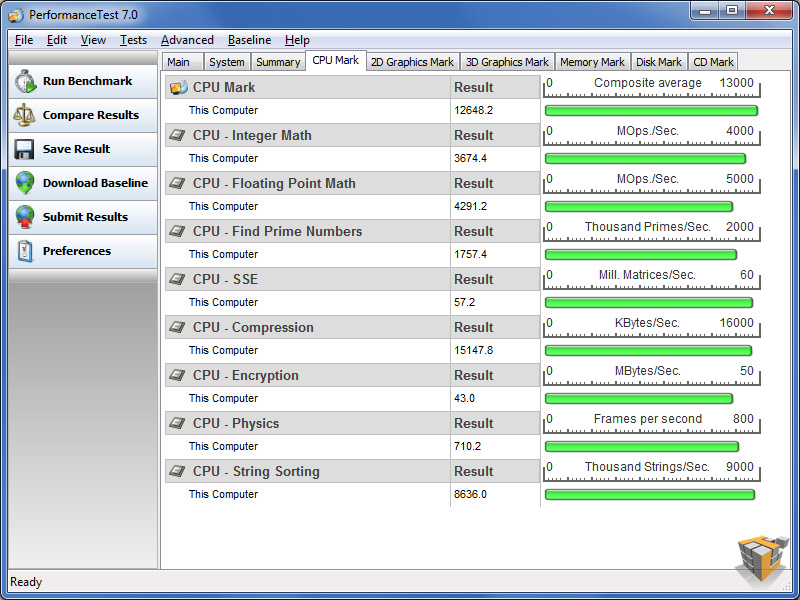Image resolution: width=800 pixels, height=600 pixels.
Task: Click the chip icon beside CPU - SSE
Action: pos(177,279)
